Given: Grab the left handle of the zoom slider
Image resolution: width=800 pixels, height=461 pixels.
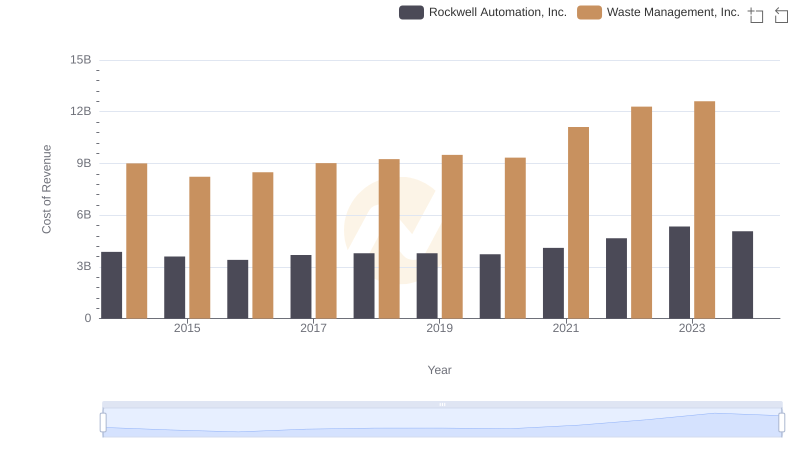Looking at the screenshot, I should (x=103, y=423).
